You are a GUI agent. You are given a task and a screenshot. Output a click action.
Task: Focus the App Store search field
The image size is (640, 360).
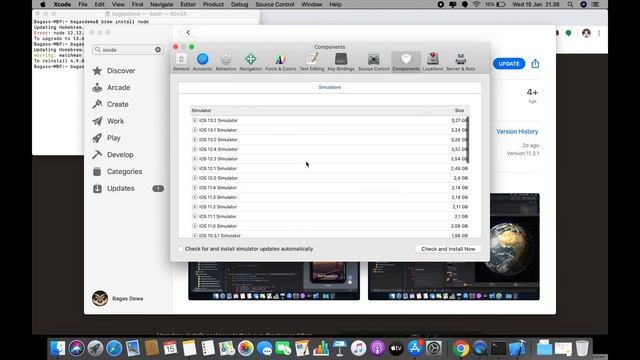pyautogui.click(x=128, y=49)
